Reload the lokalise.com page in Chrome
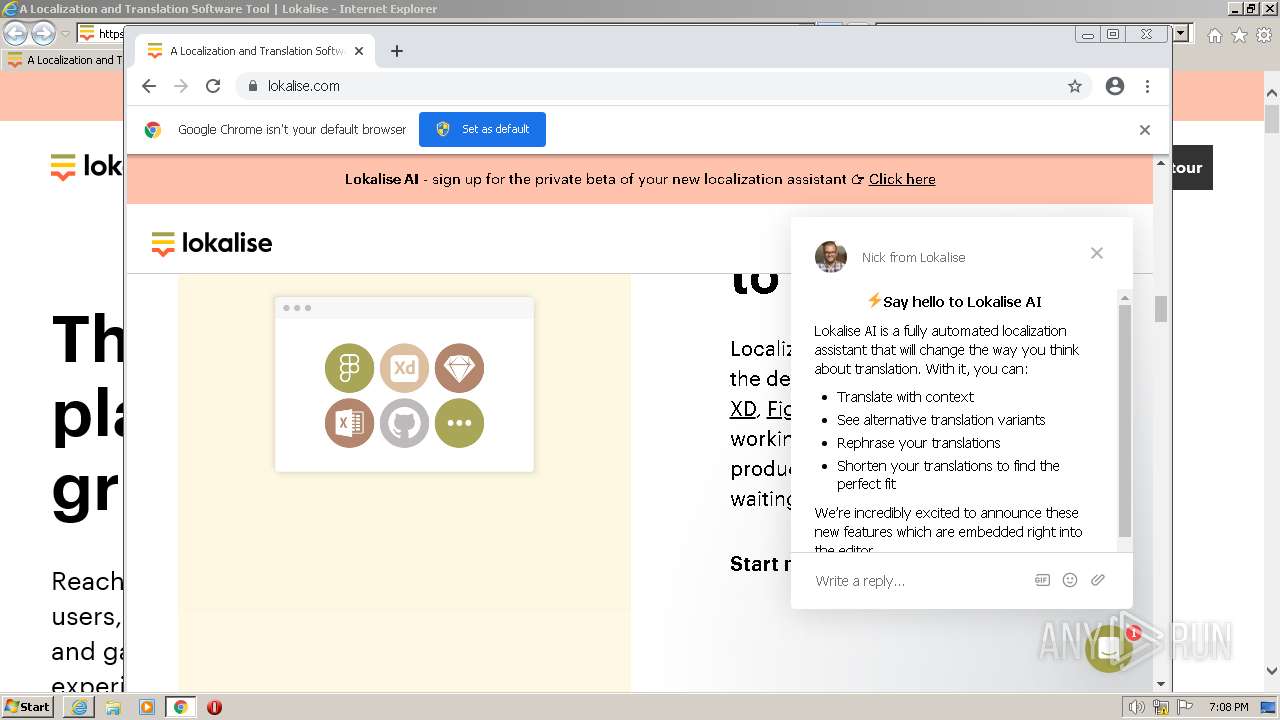1280x720 pixels. click(x=213, y=86)
